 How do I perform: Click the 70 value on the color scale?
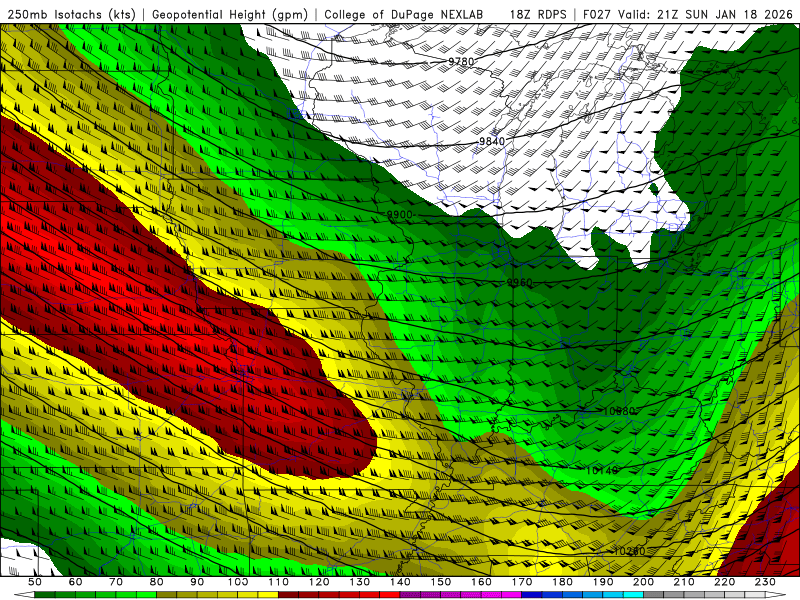coord(116,582)
